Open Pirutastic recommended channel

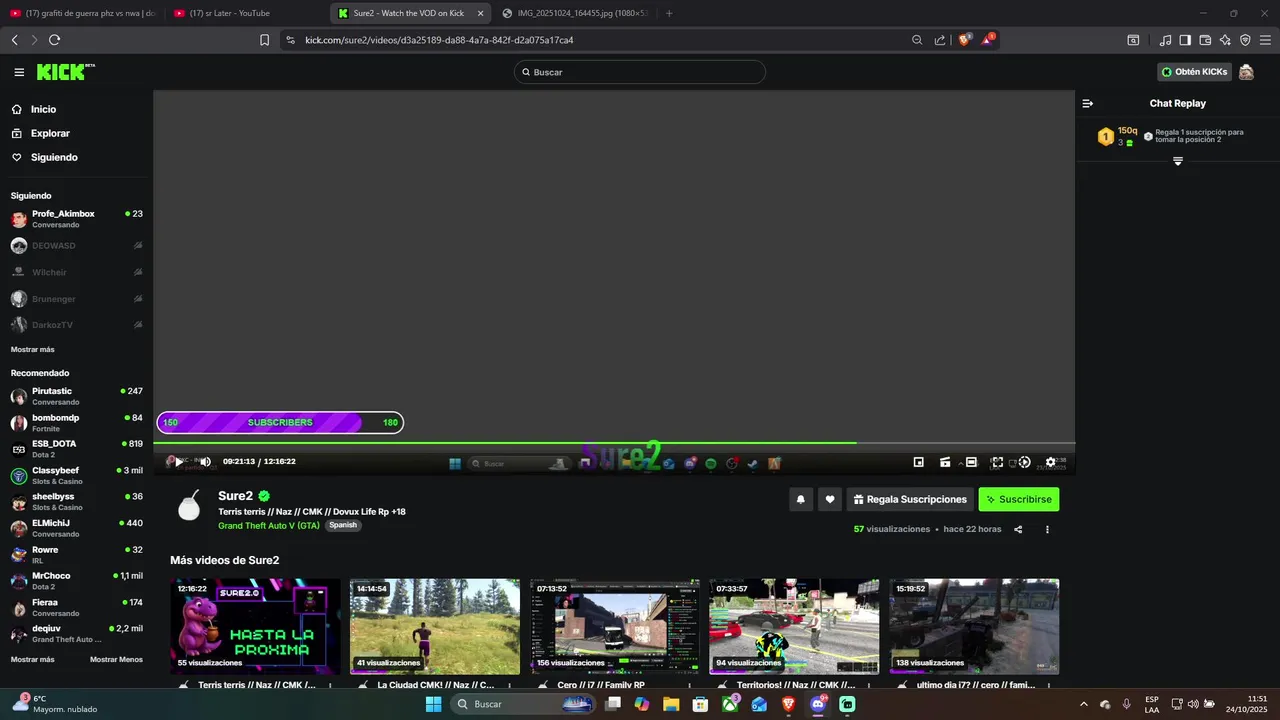(77, 396)
